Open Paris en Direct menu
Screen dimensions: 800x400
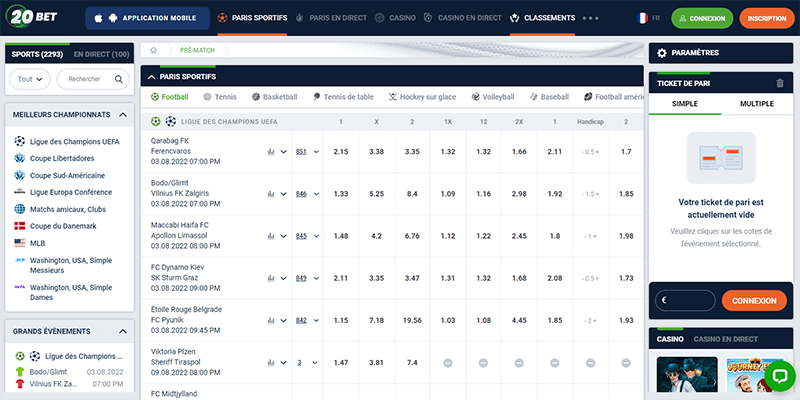point(331,18)
